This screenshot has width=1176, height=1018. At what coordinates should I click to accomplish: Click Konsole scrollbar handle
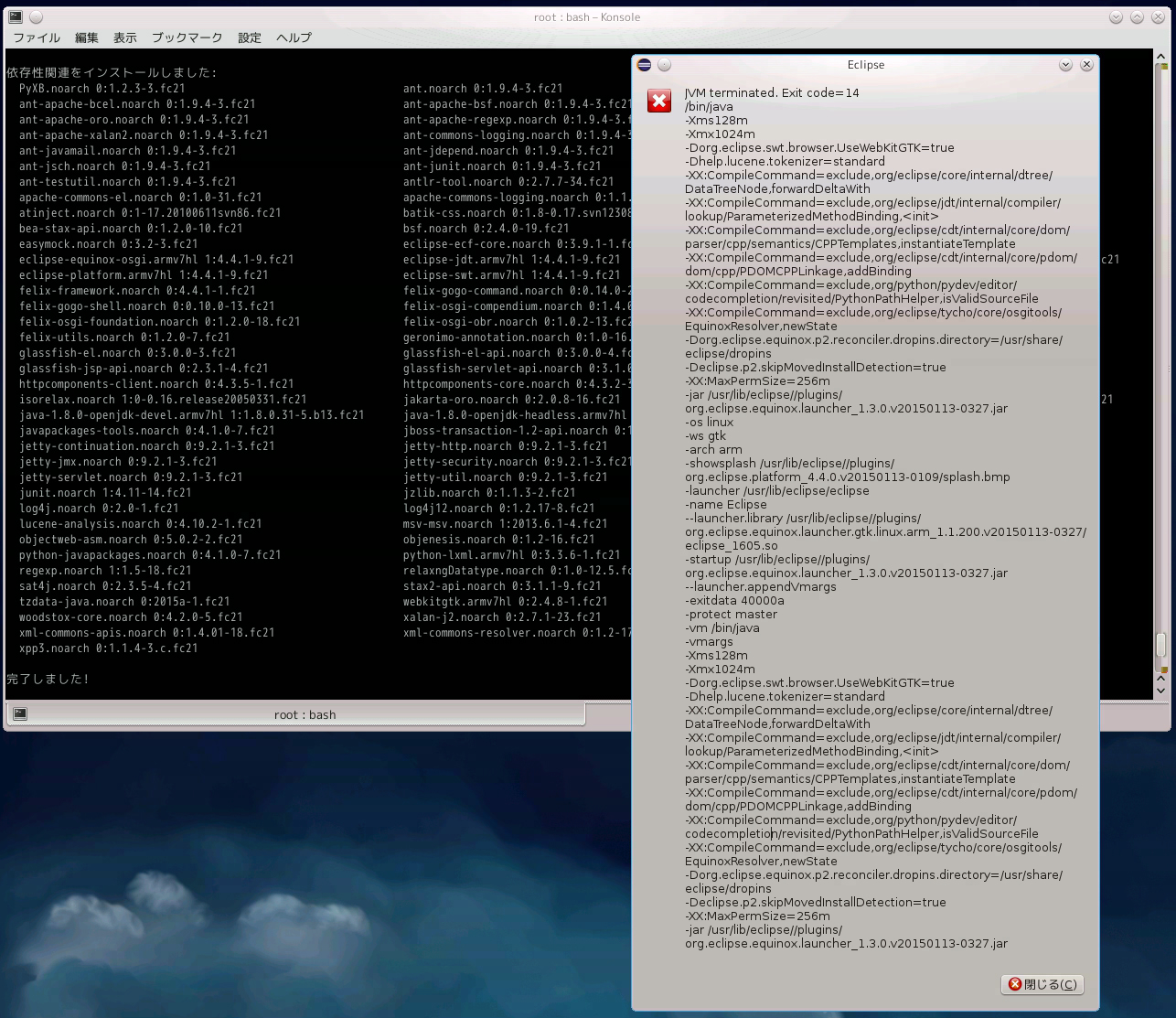tap(1161, 645)
